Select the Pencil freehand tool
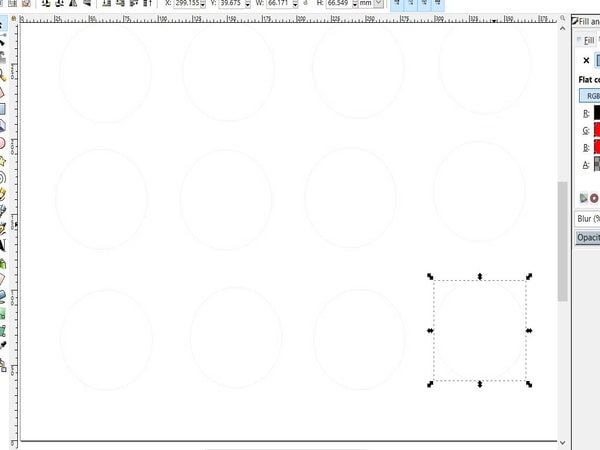The height and width of the screenshot is (450, 600). click(x=2, y=194)
